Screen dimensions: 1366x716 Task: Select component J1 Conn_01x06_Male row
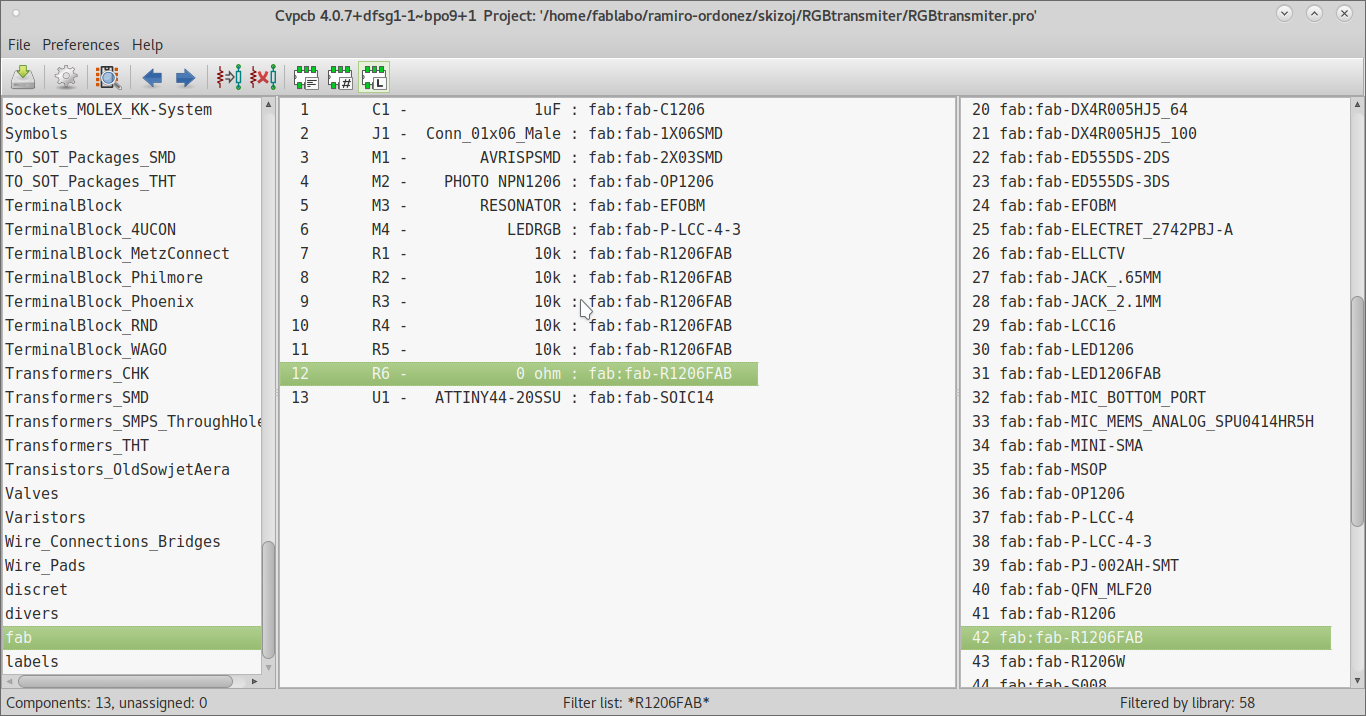pos(519,133)
